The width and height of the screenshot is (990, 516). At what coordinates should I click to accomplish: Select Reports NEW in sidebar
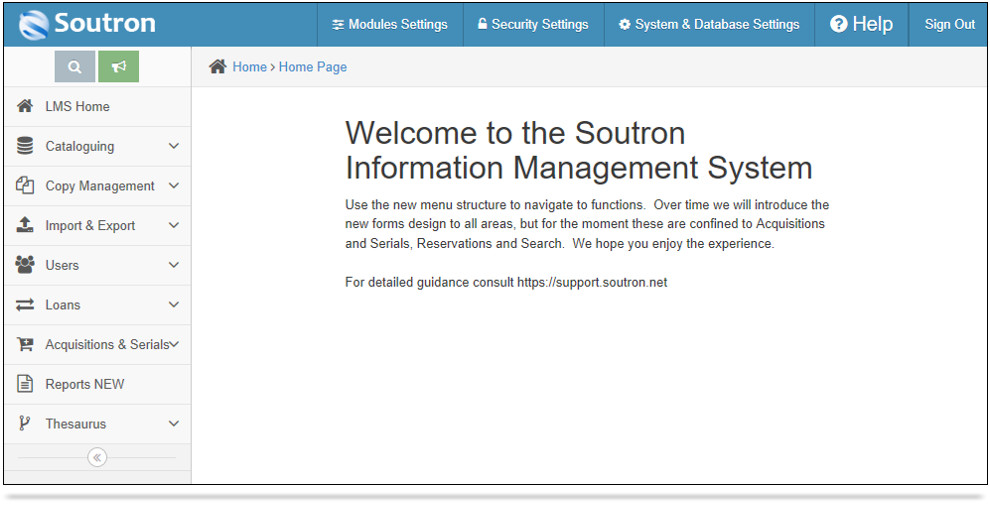click(97, 384)
